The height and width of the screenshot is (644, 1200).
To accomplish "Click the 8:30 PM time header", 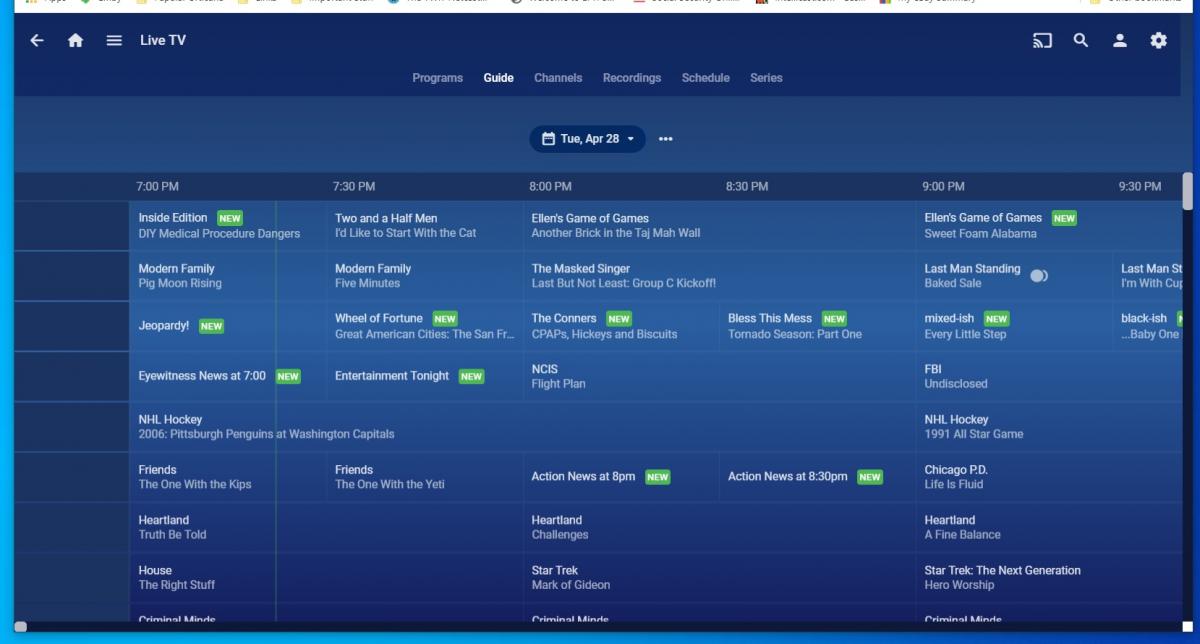I will (747, 187).
